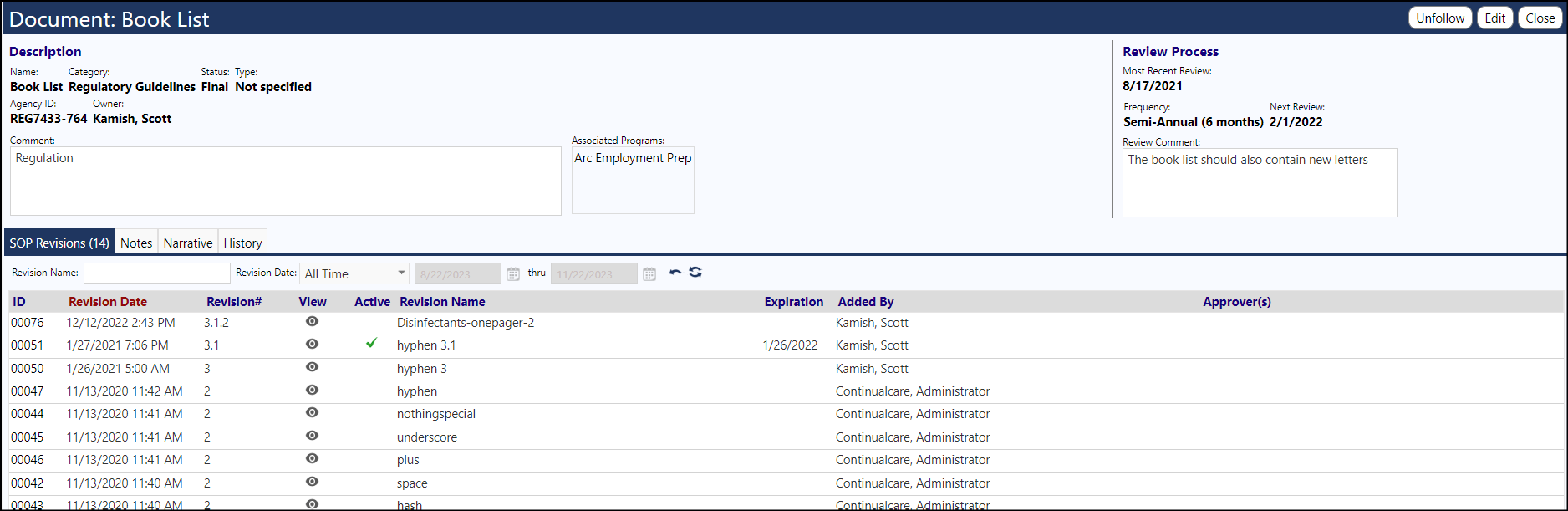Click revision number 3.1.2
This screenshot has width=1568, height=511.
coord(216,323)
